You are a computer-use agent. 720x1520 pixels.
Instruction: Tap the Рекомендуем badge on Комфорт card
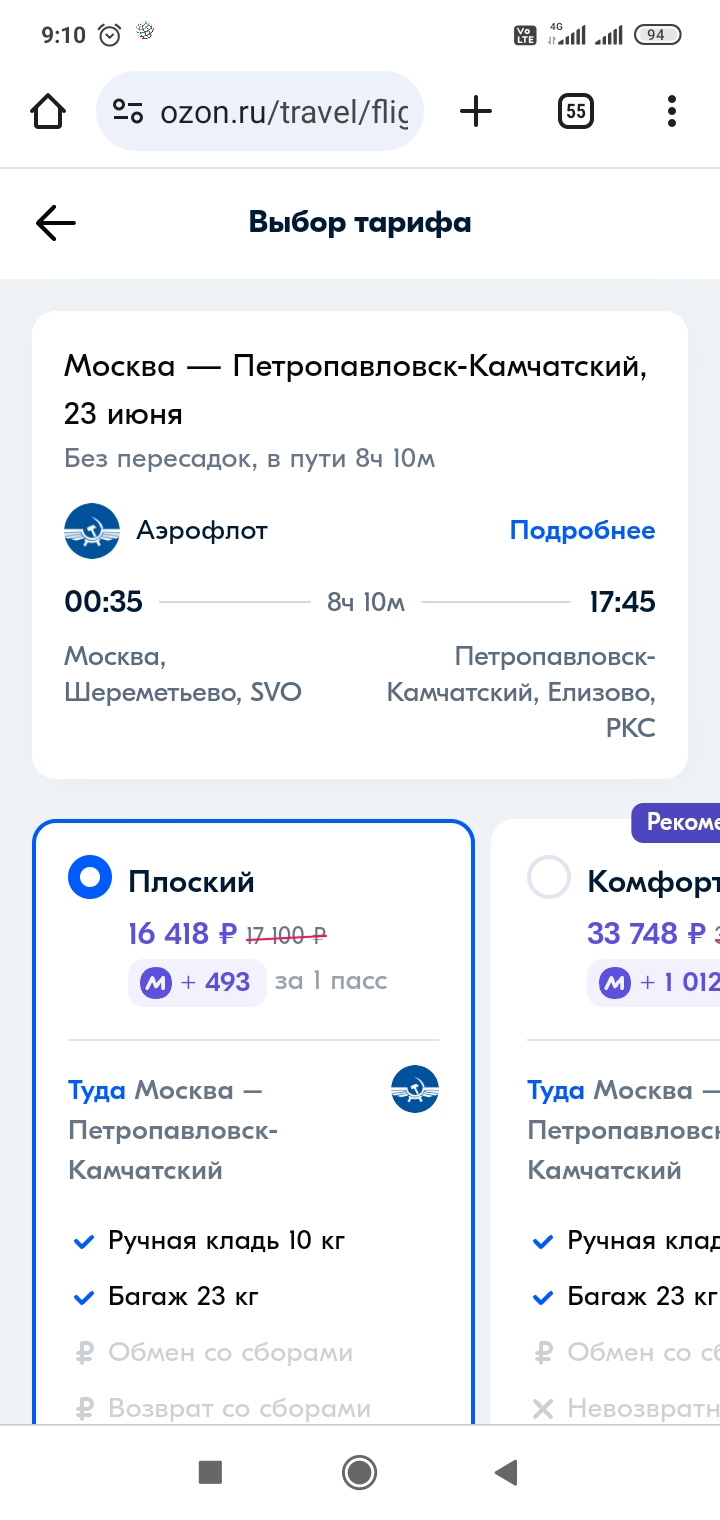tap(675, 822)
